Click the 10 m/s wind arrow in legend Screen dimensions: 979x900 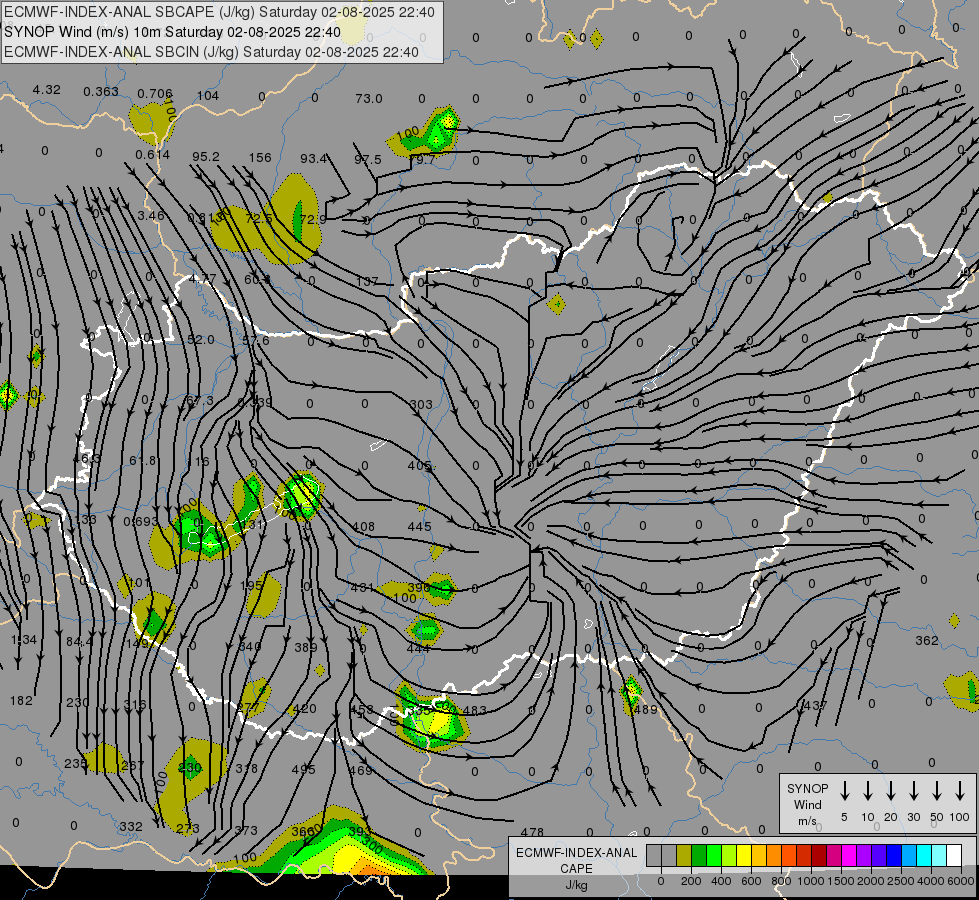pos(867,791)
